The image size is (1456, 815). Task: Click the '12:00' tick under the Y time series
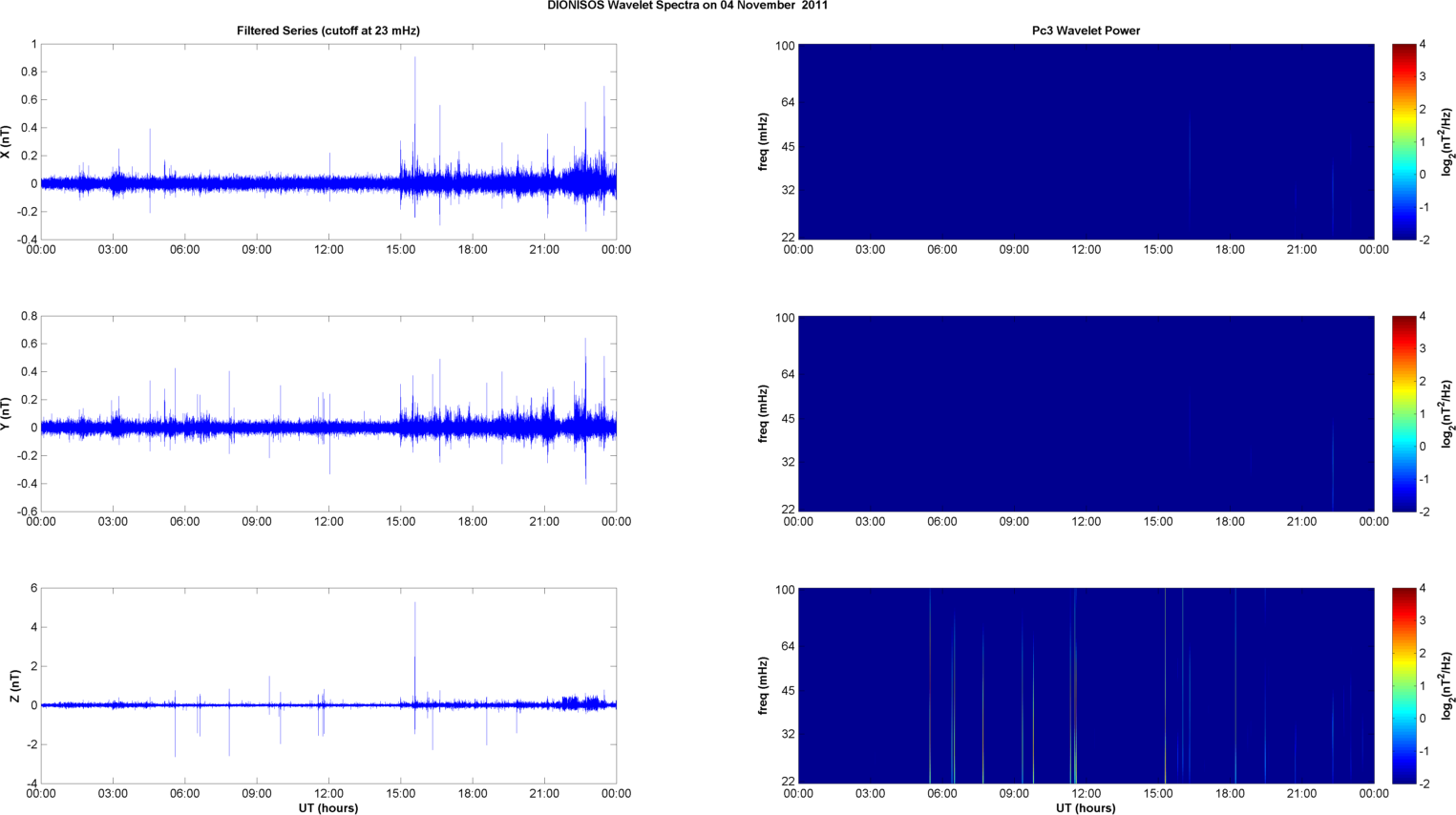328,522
